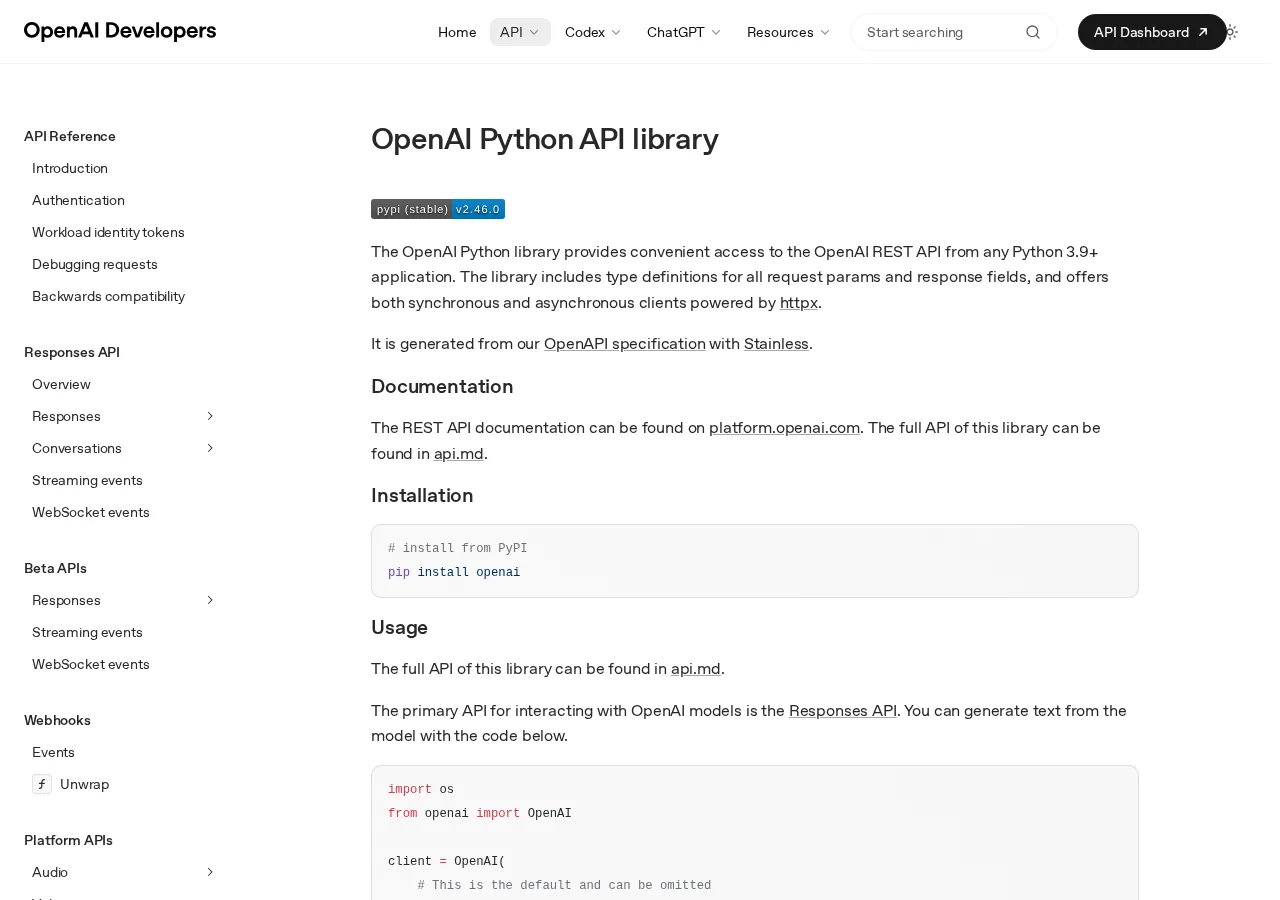1280x900 pixels.
Task: Follow the httpx link
Action: (x=799, y=302)
